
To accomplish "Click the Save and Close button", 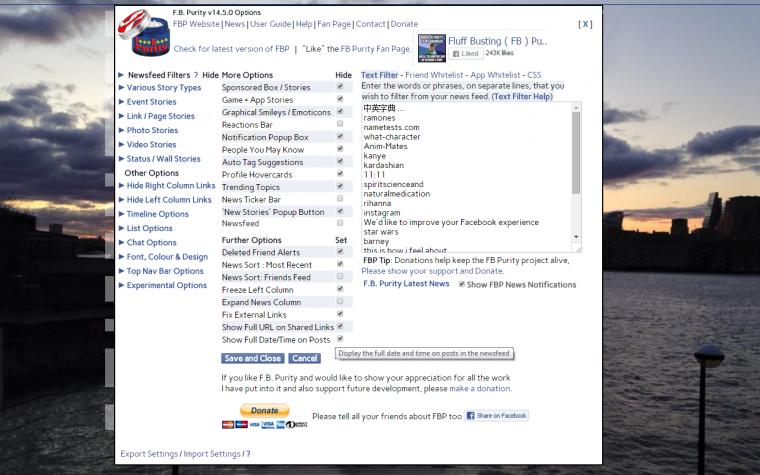I will click(253, 358).
